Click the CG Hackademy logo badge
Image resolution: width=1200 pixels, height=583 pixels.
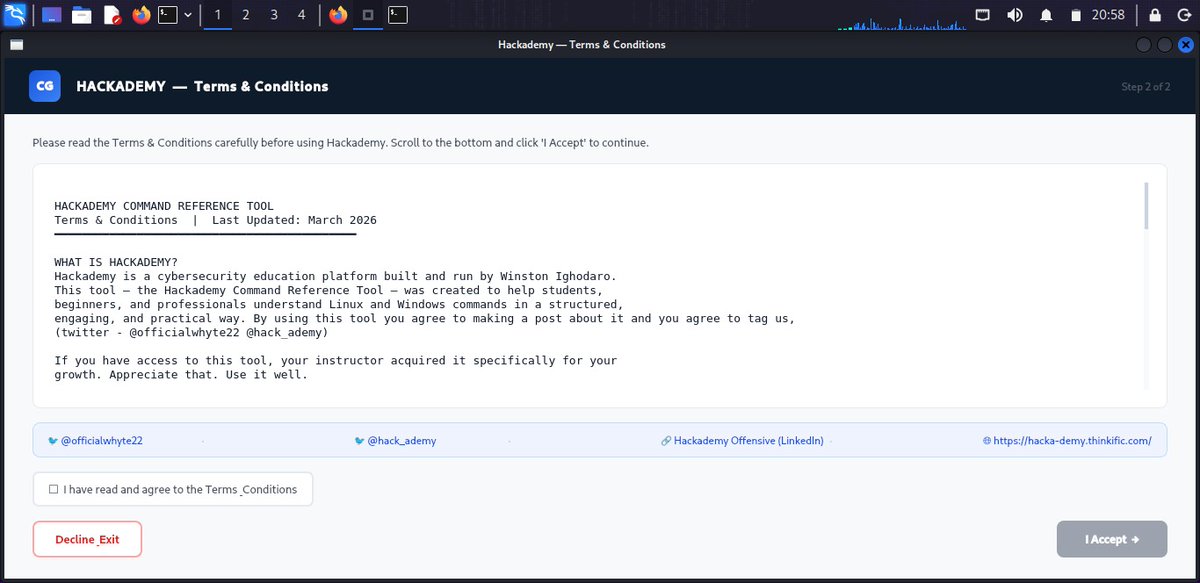pos(45,87)
